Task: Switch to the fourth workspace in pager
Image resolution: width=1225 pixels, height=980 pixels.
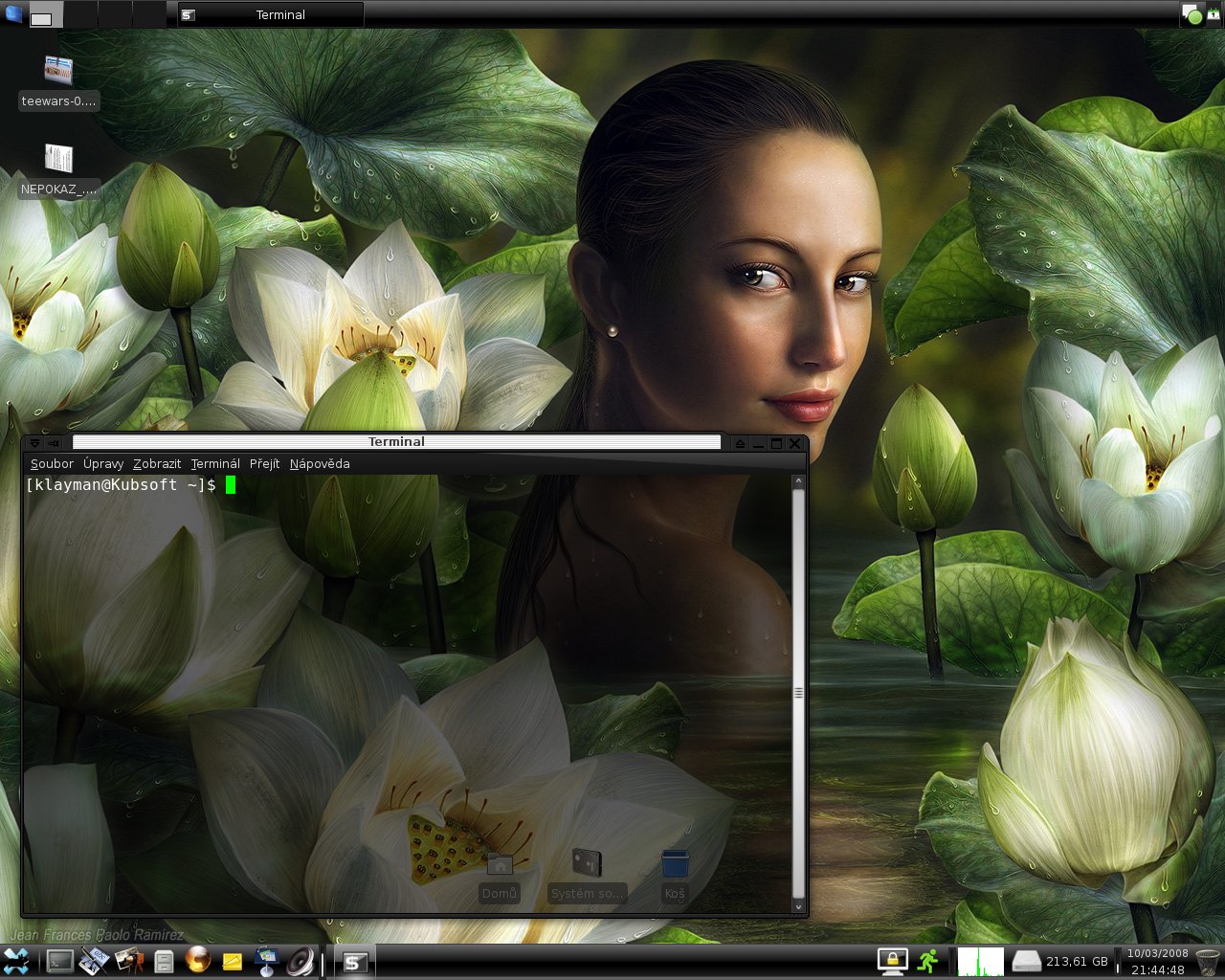Action: pos(149,14)
